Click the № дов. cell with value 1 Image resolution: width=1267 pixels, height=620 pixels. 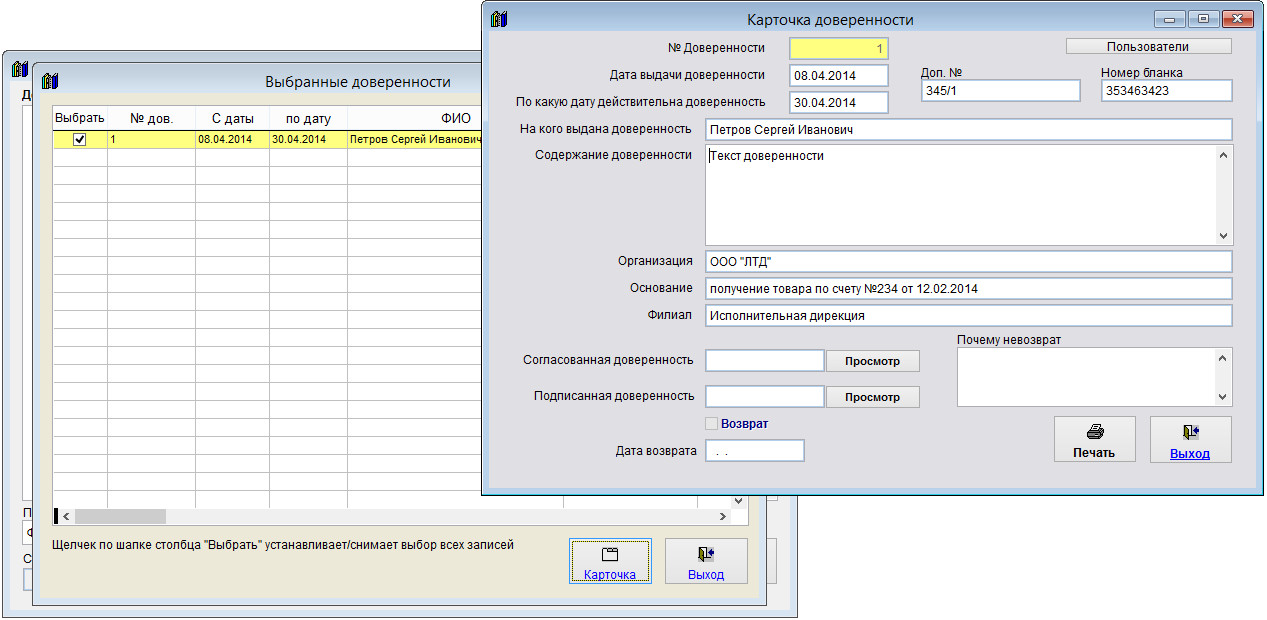[152, 140]
